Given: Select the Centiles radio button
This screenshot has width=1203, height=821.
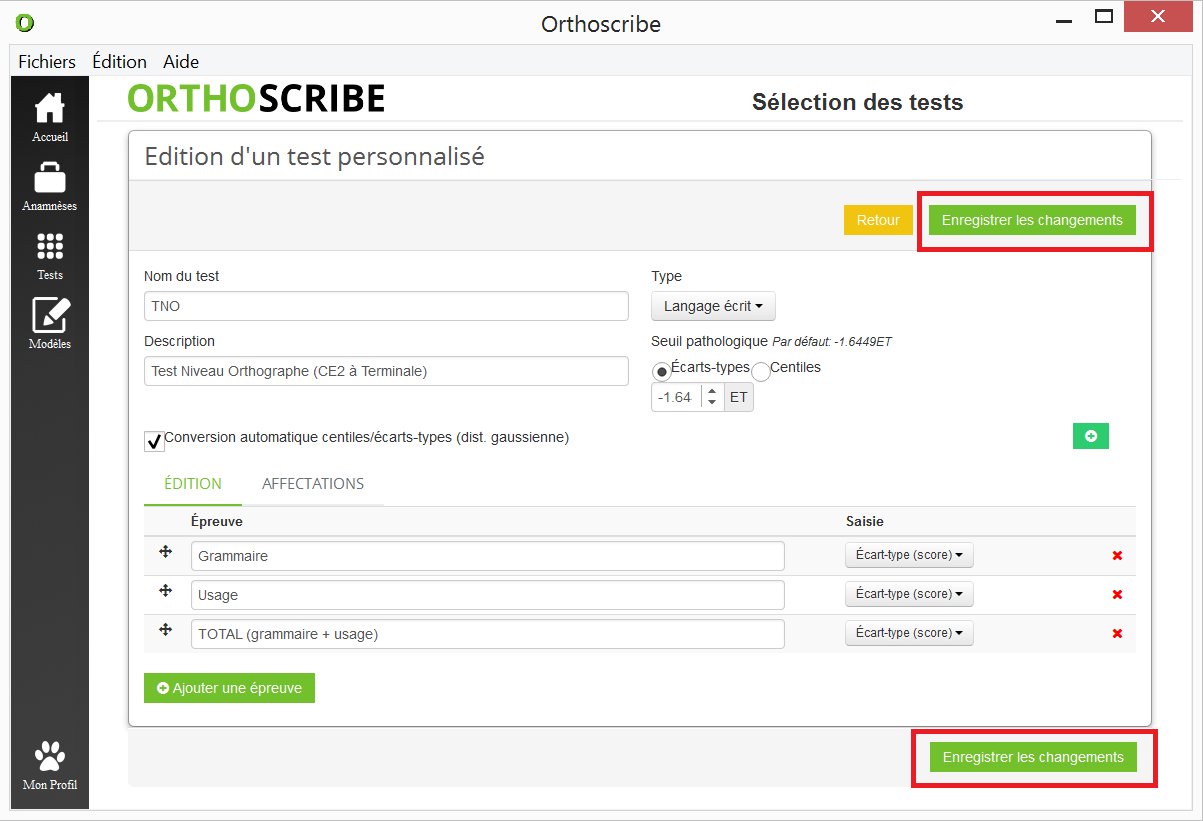Looking at the screenshot, I should point(760,371).
